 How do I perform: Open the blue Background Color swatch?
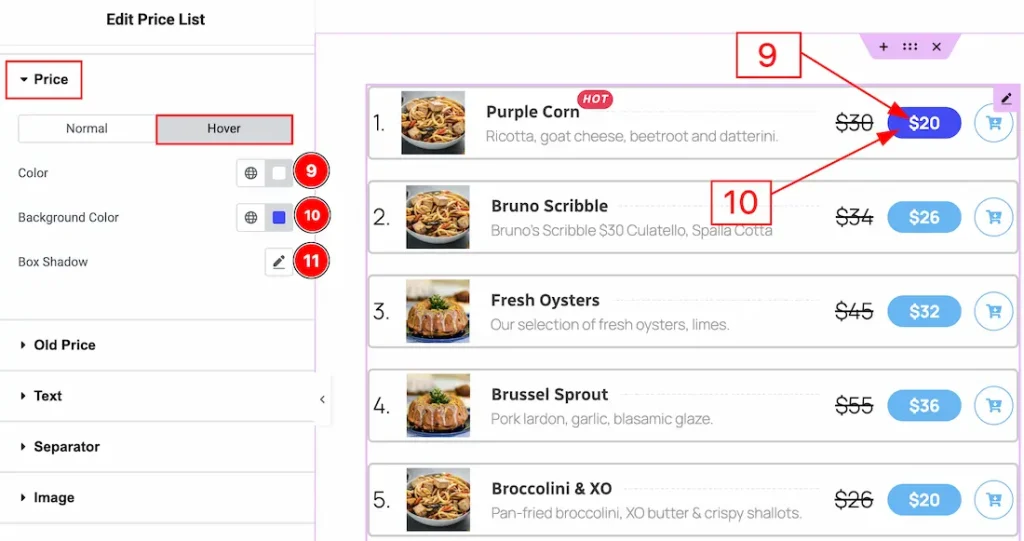click(279, 217)
